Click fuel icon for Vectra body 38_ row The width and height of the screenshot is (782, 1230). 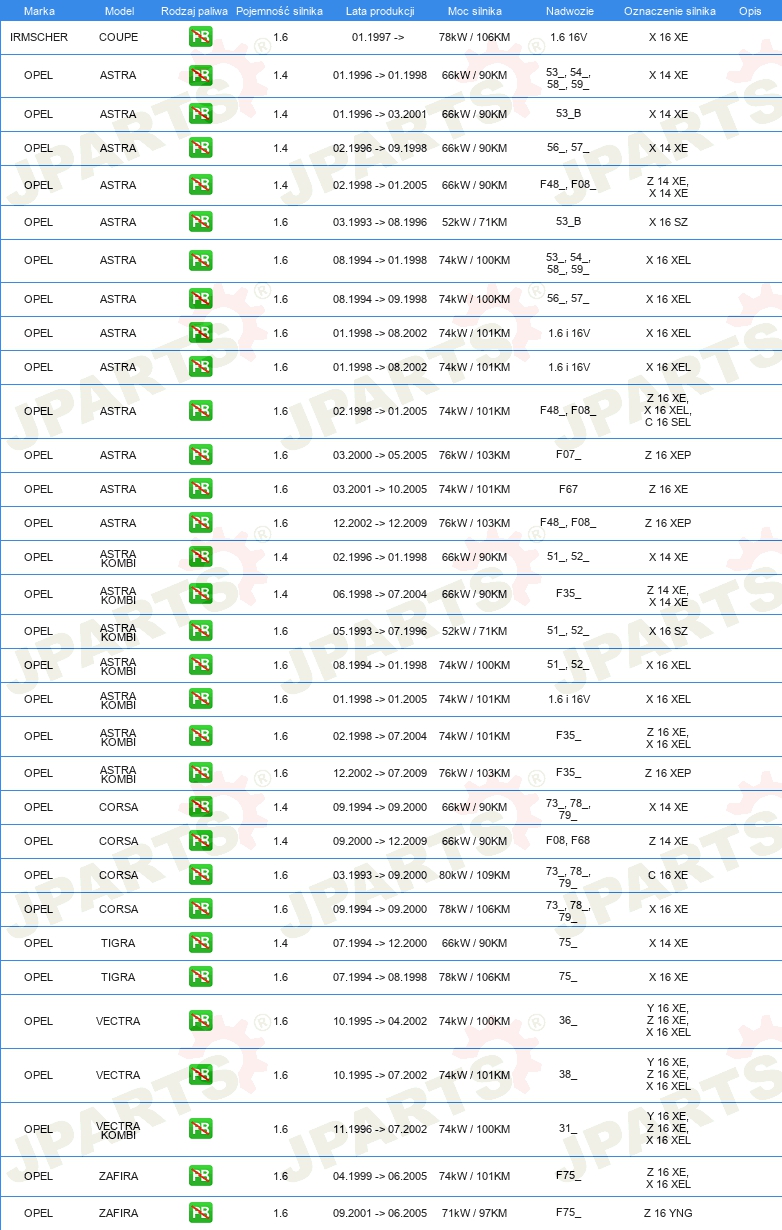[x=200, y=1075]
